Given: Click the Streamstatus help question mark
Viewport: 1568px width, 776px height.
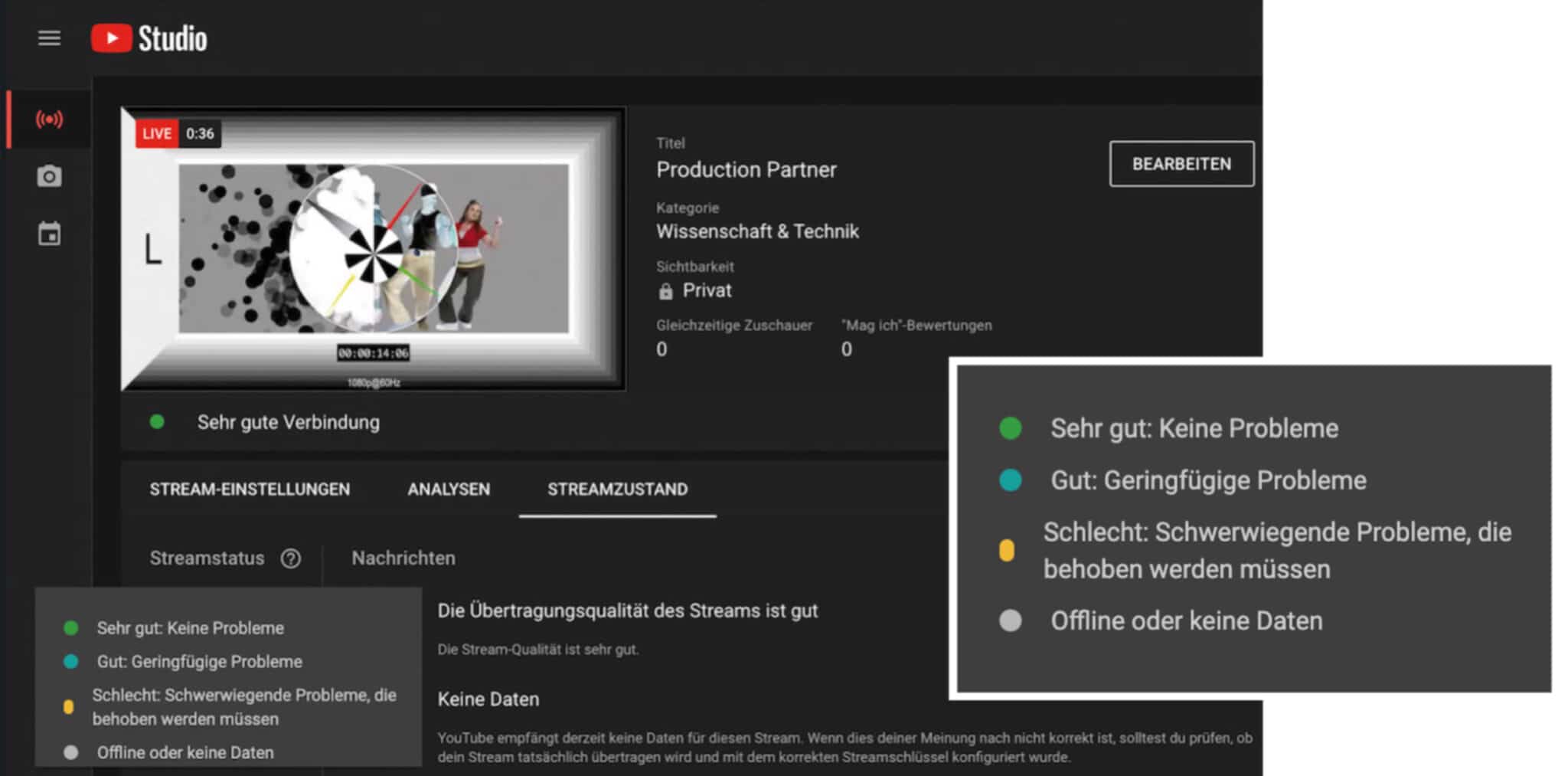Looking at the screenshot, I should pos(290,558).
